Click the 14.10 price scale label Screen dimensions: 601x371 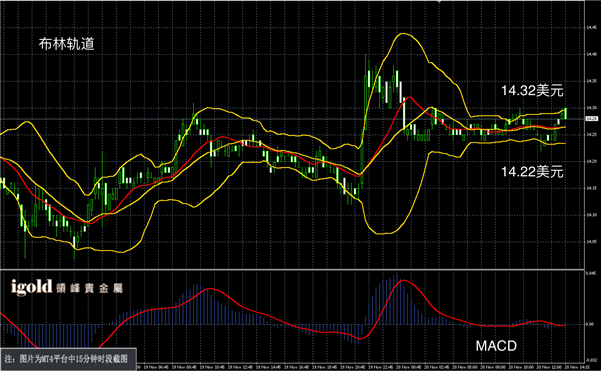click(x=591, y=215)
